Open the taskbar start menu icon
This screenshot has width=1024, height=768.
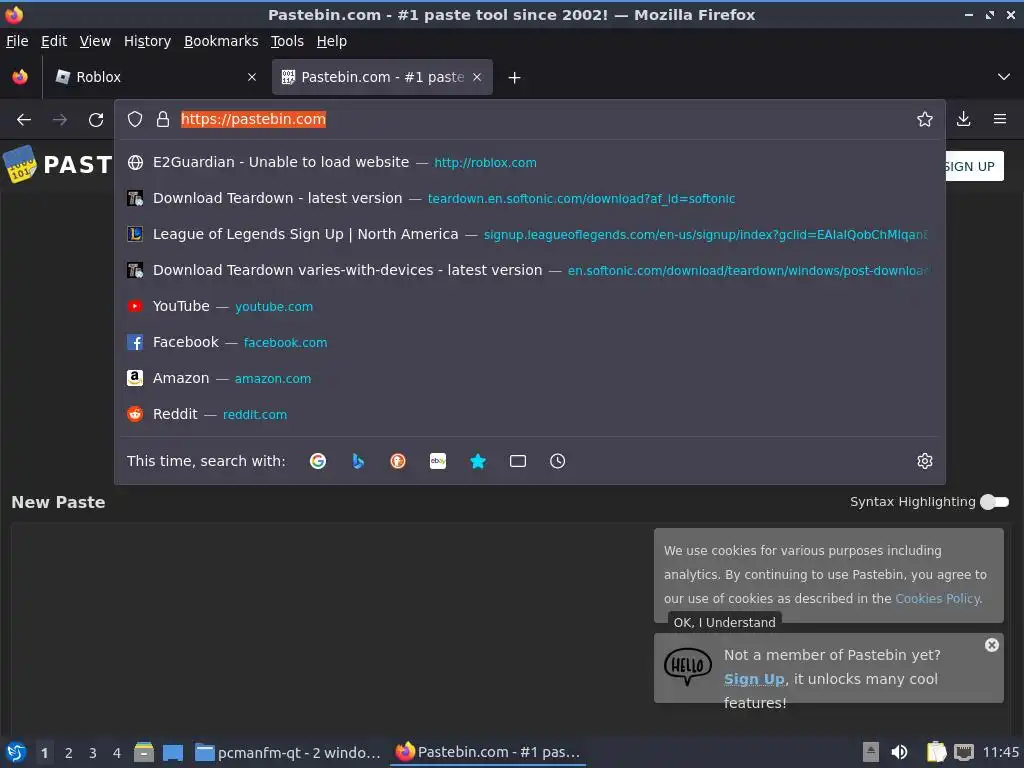coord(16,752)
